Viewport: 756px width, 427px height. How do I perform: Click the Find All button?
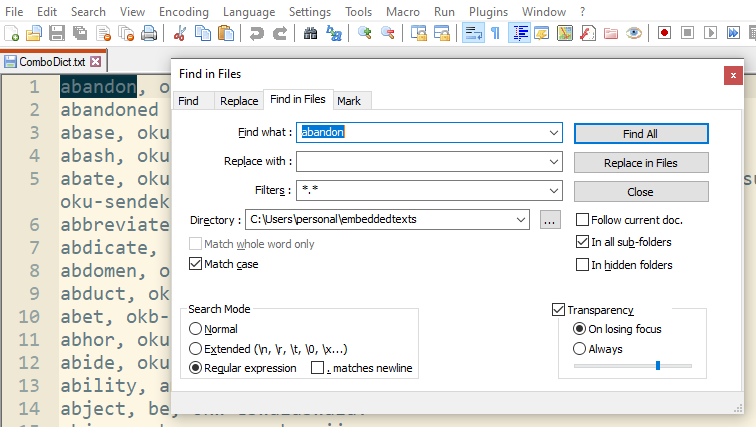[x=641, y=133]
